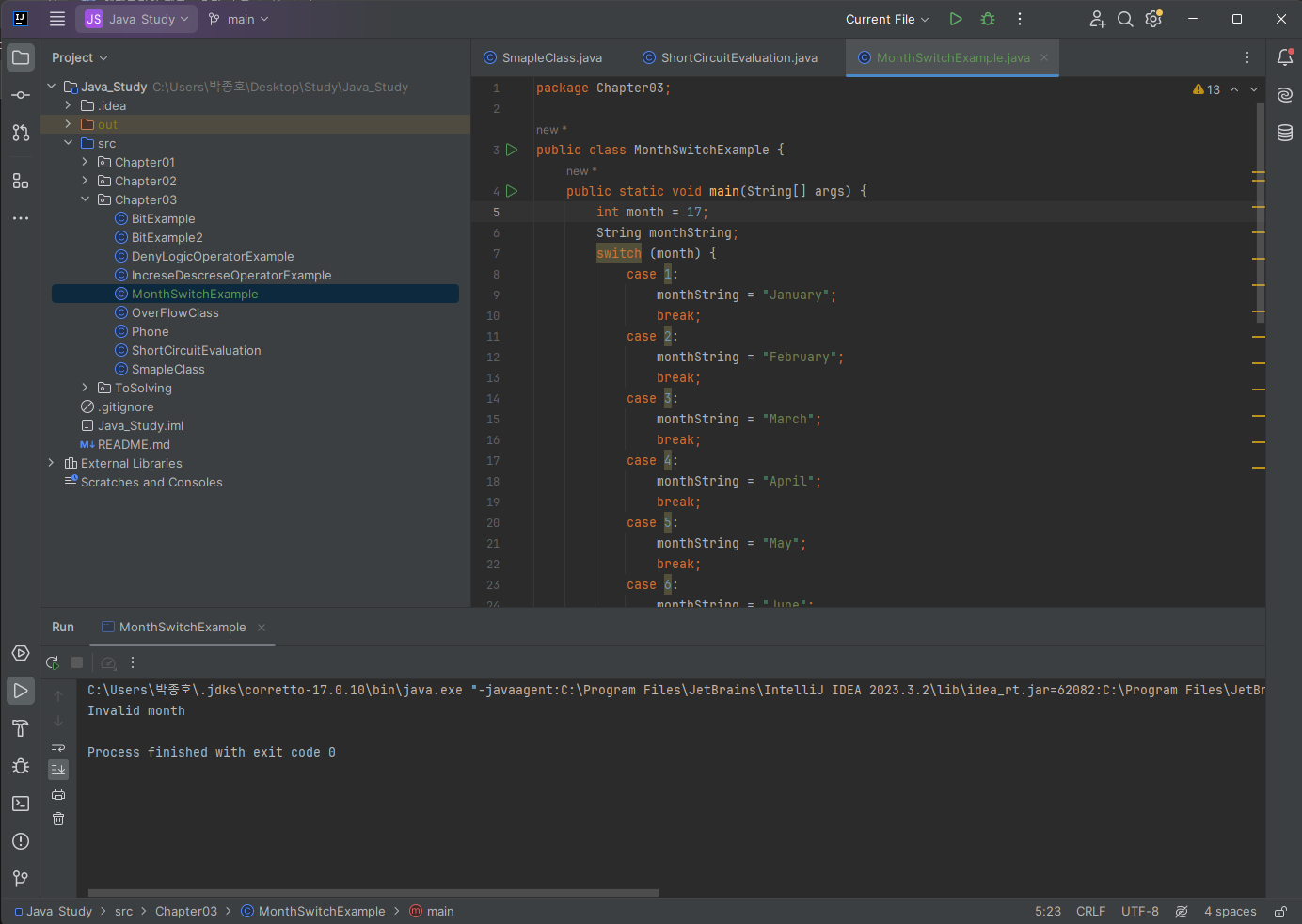This screenshot has width=1302, height=924.
Task: Open the Database tool window icon
Action: pos(1285,133)
